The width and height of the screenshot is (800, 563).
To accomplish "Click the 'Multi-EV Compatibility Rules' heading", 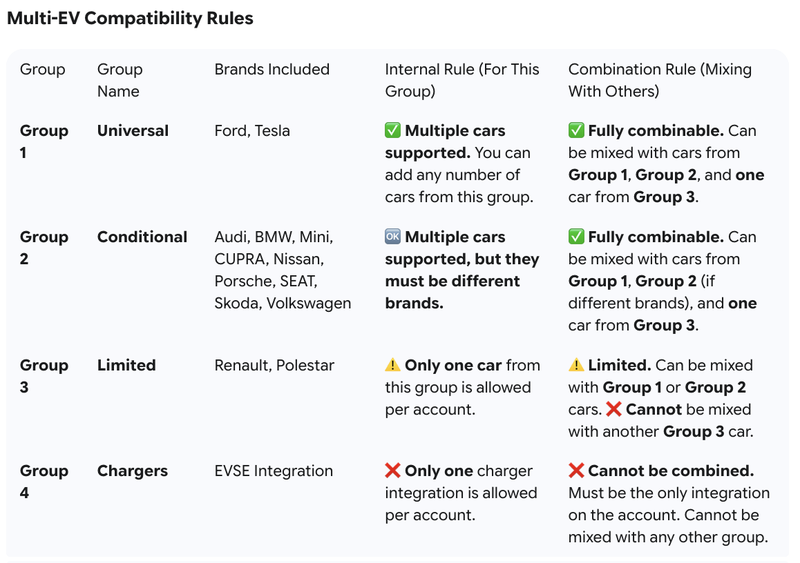I will click(130, 18).
